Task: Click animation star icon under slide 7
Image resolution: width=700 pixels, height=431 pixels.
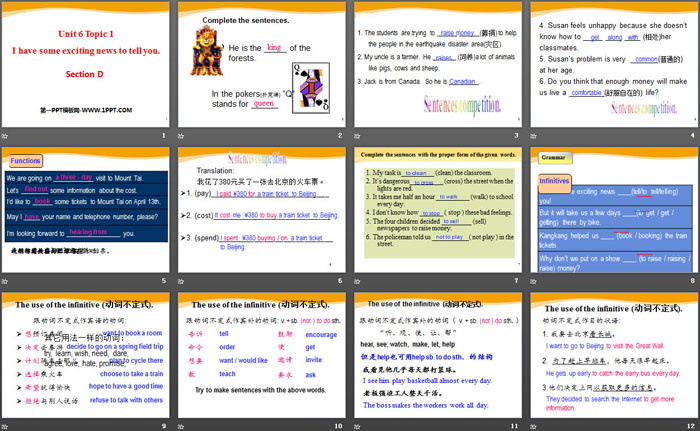Action: [357, 281]
